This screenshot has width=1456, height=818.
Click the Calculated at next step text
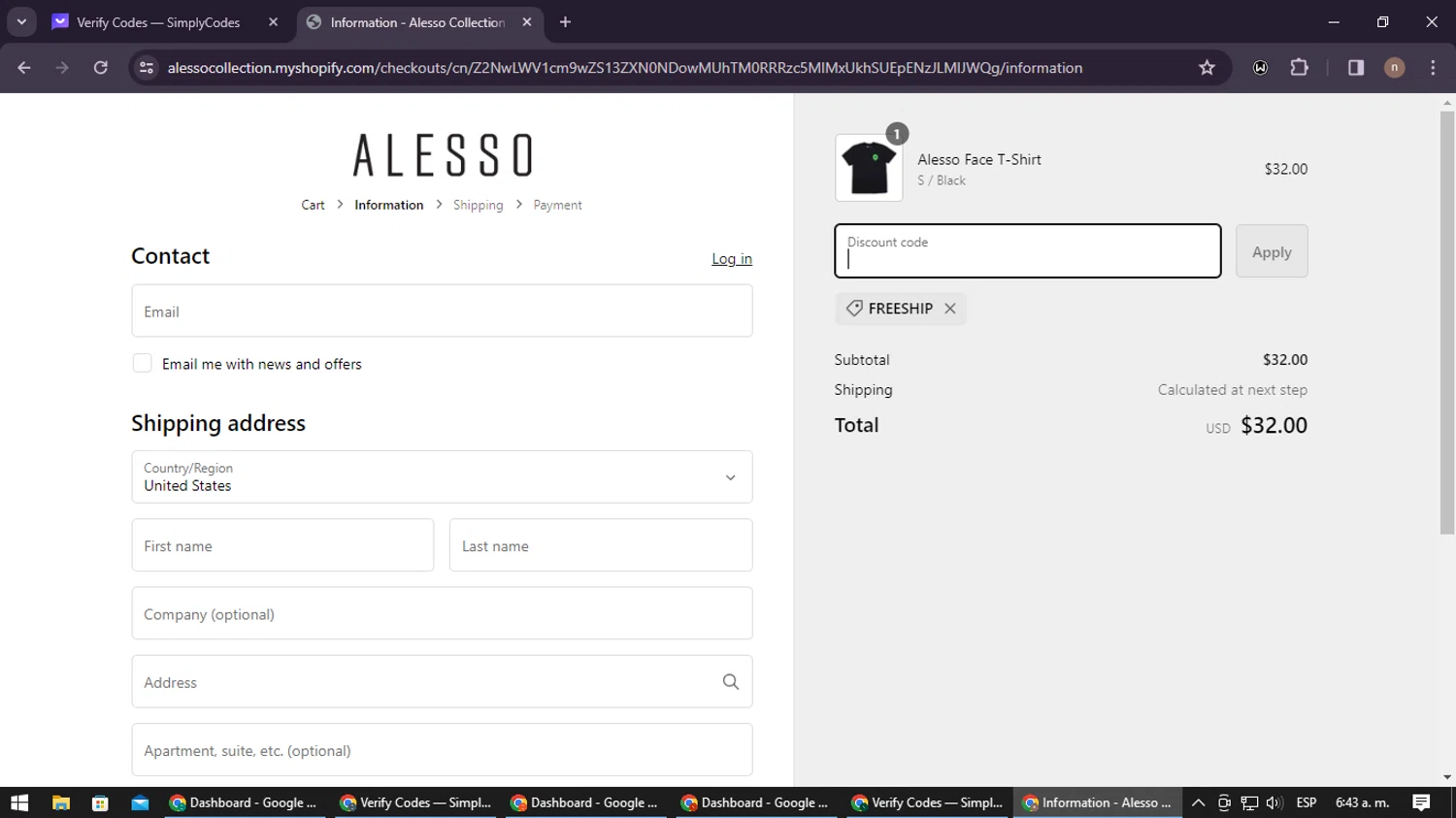[x=1233, y=390]
